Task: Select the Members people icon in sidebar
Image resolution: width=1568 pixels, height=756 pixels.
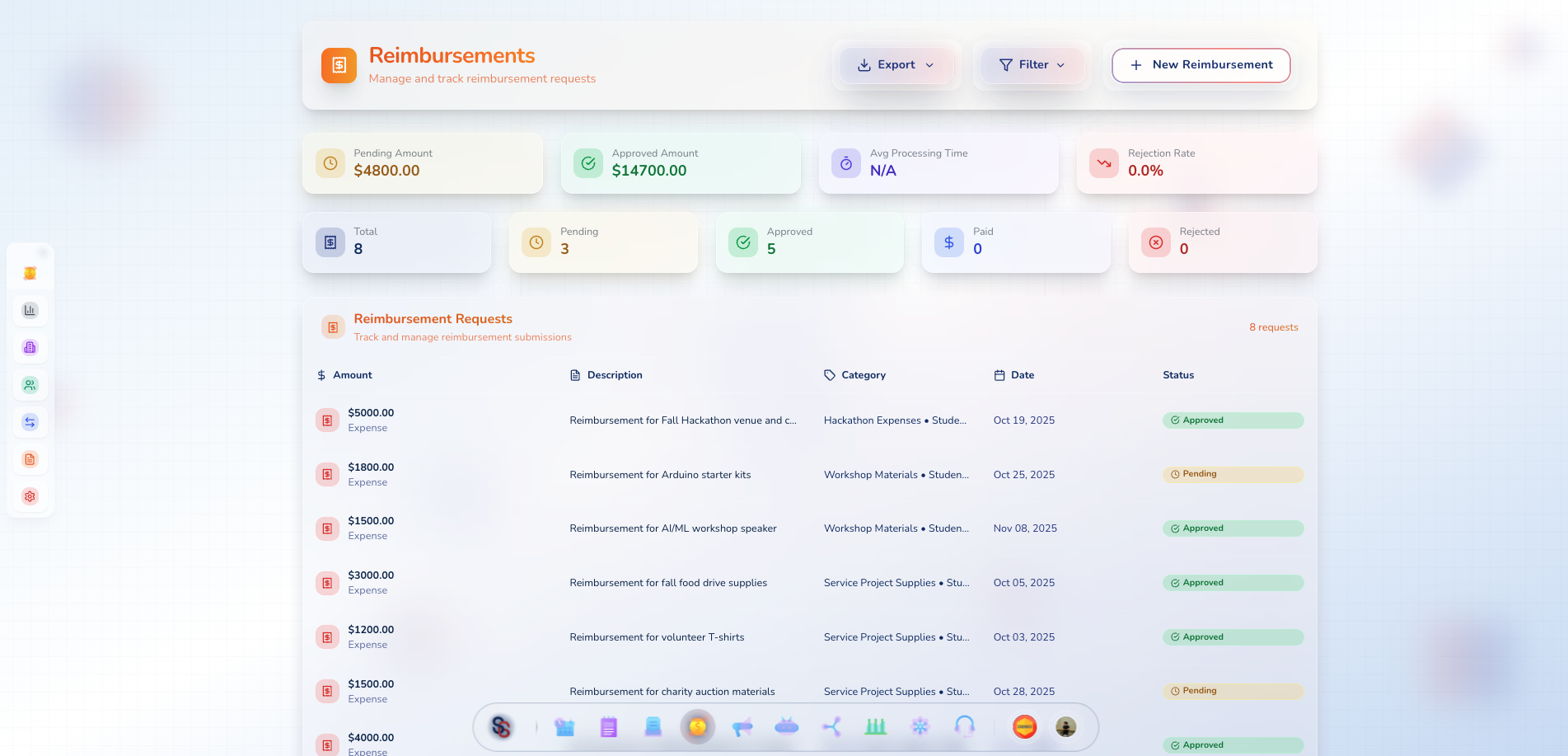Action: coord(30,384)
